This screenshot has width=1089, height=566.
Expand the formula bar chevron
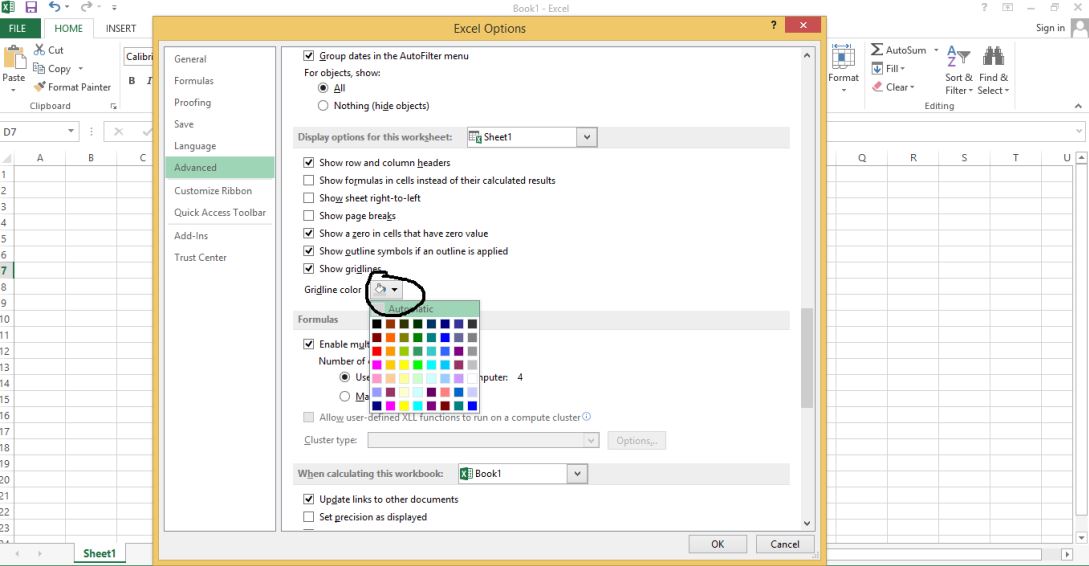pos(1080,131)
